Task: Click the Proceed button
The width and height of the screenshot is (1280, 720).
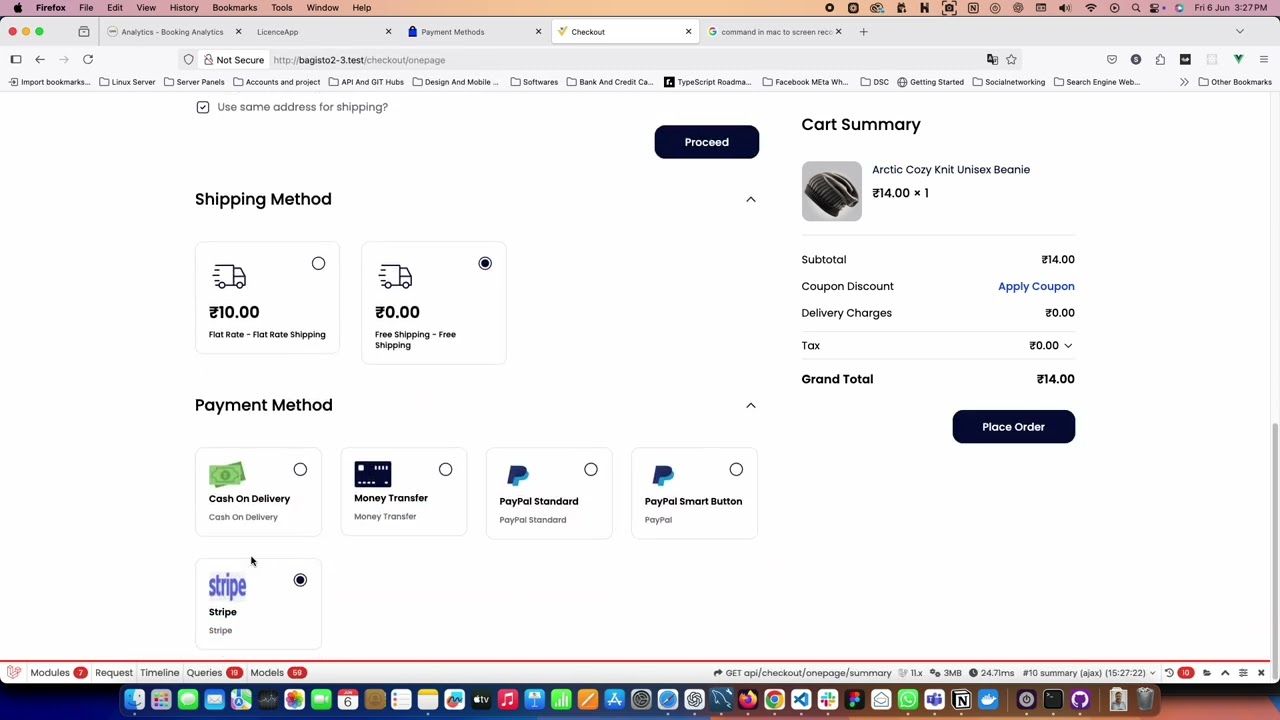Action: (x=707, y=142)
